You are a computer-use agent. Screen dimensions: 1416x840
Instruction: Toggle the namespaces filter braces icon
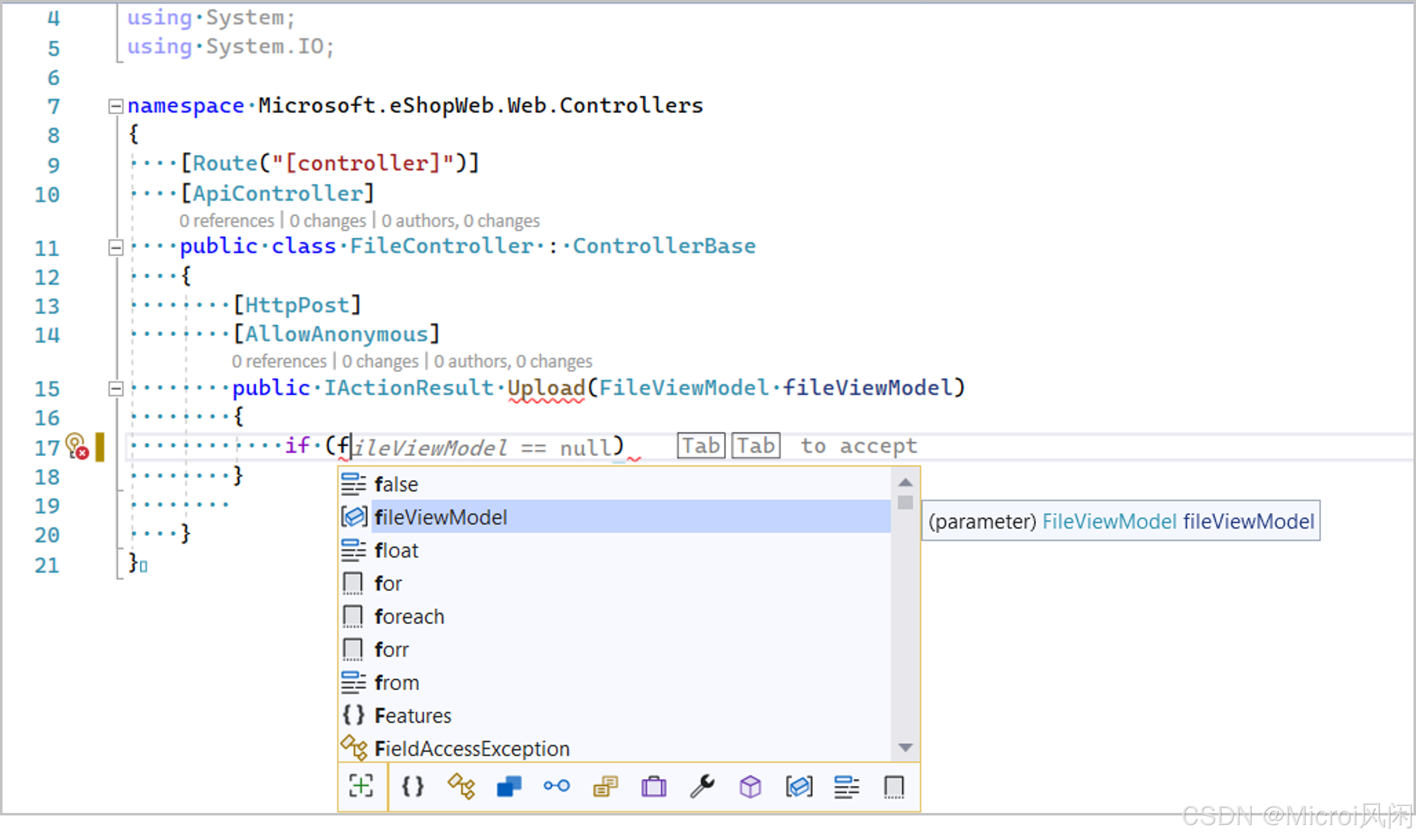[413, 786]
